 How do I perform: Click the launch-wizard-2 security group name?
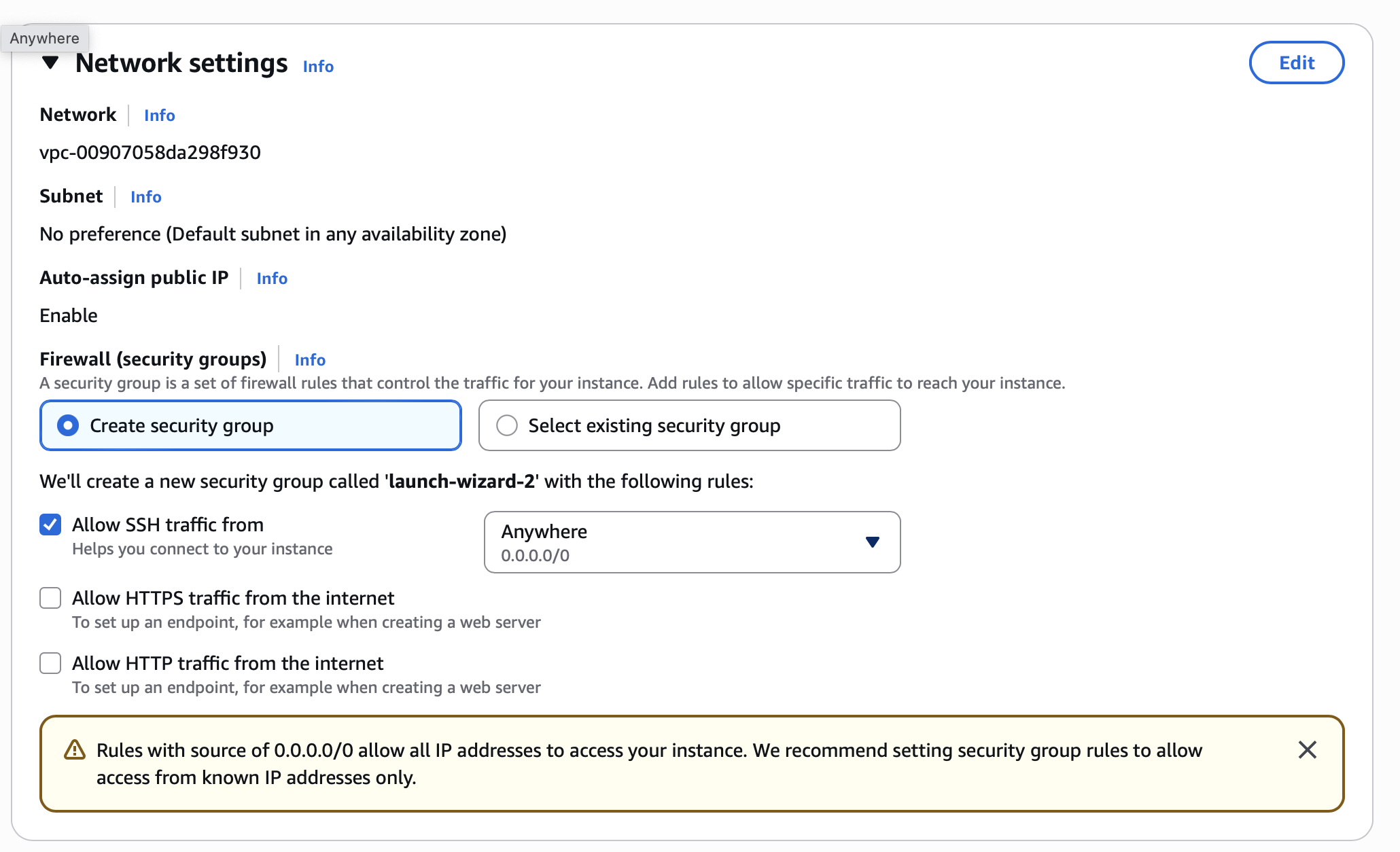462,482
